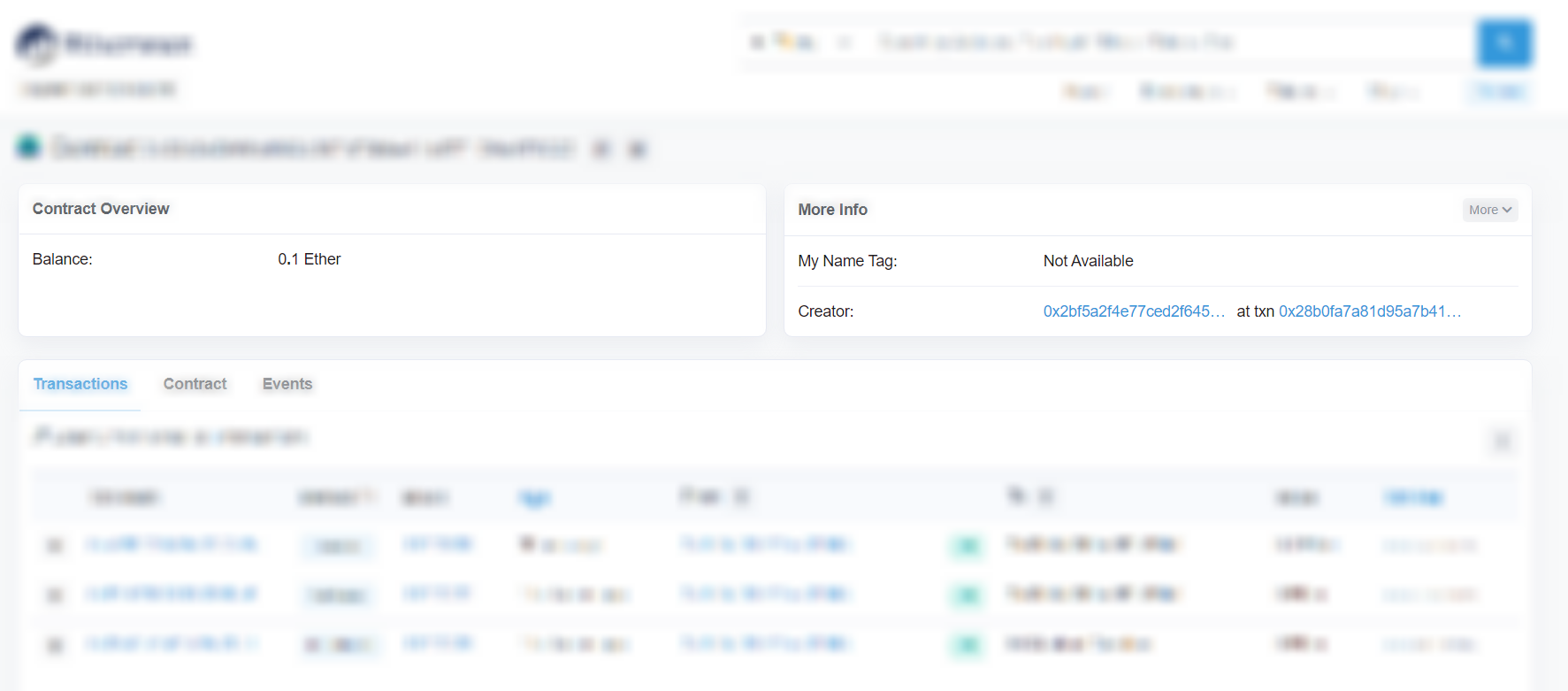This screenshot has width=1568, height=691.
Task: Switch to the Contract tab
Action: [195, 384]
